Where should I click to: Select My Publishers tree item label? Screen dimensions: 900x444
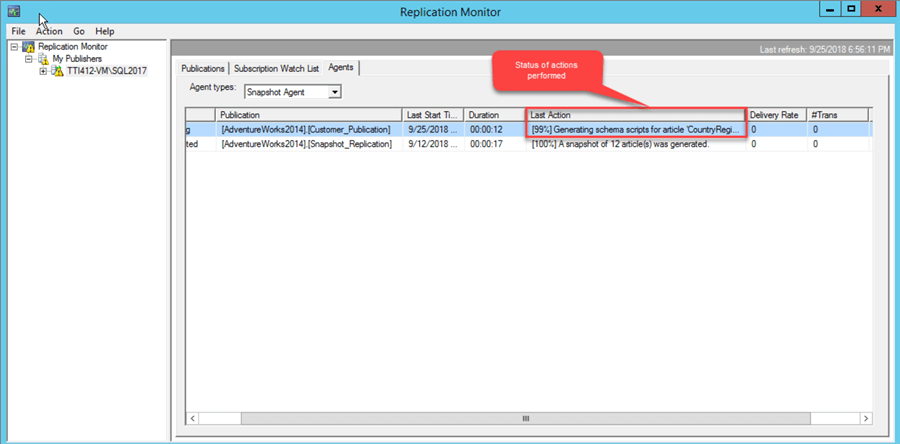[77, 59]
